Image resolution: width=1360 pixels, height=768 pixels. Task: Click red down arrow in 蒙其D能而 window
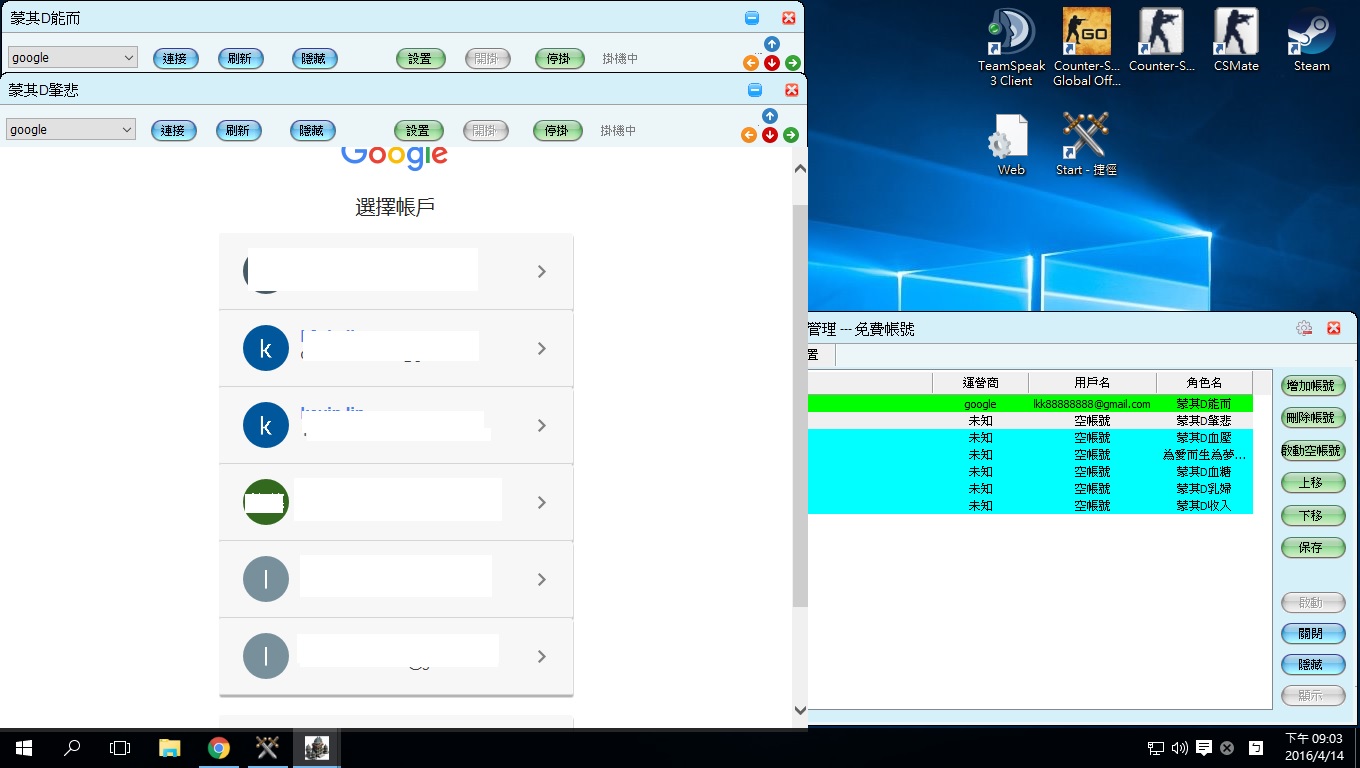pos(772,63)
